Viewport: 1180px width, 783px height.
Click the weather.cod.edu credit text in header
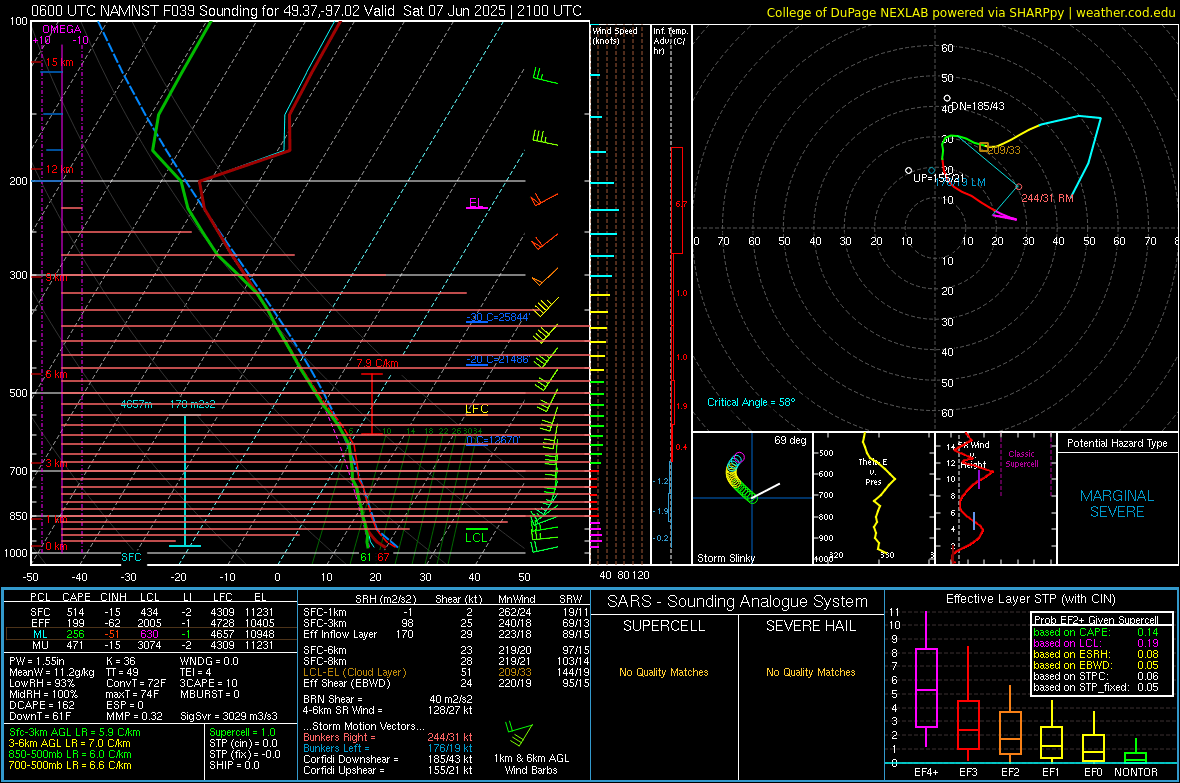pos(1125,12)
